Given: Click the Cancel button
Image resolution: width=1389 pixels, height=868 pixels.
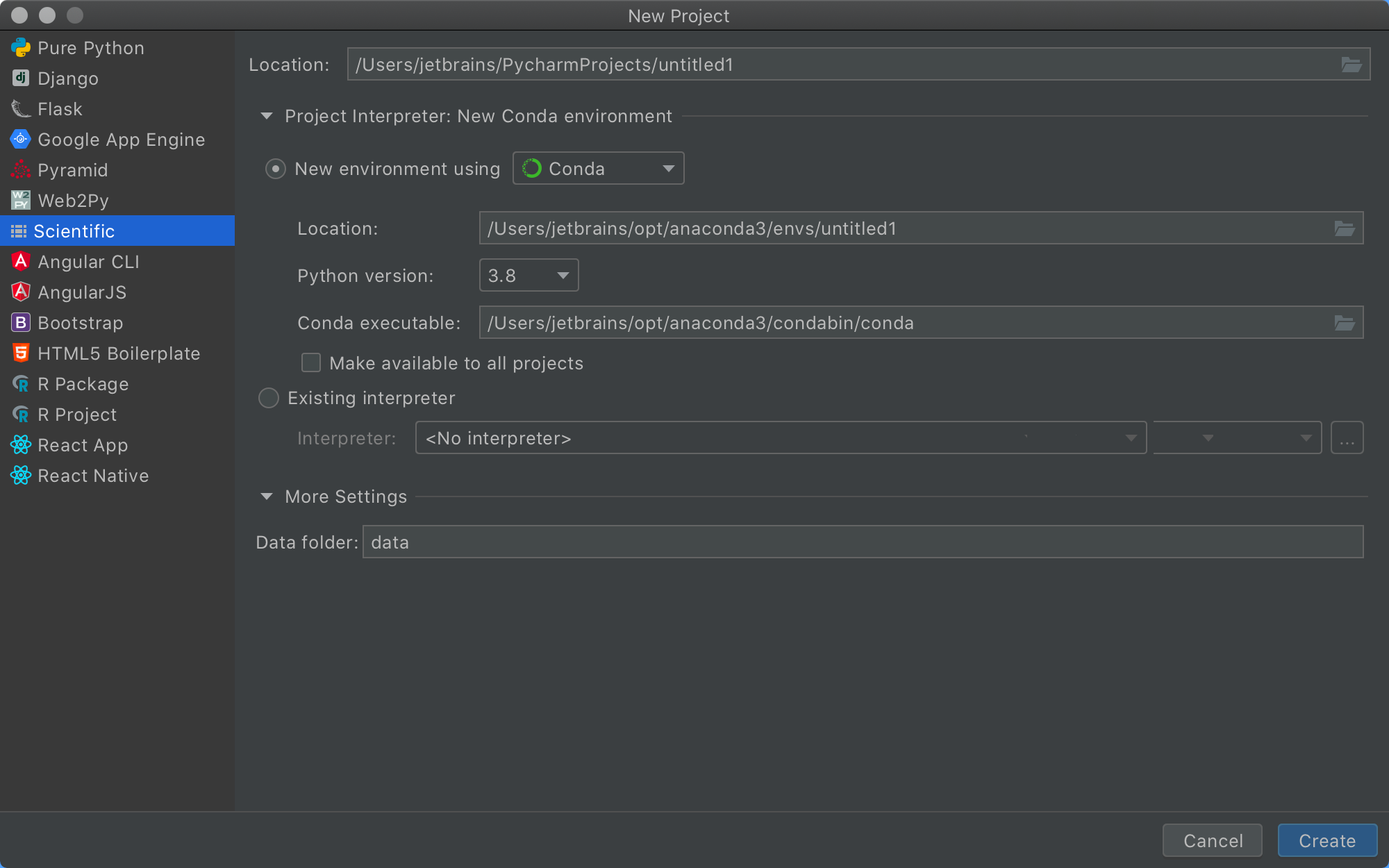Looking at the screenshot, I should coord(1213,840).
